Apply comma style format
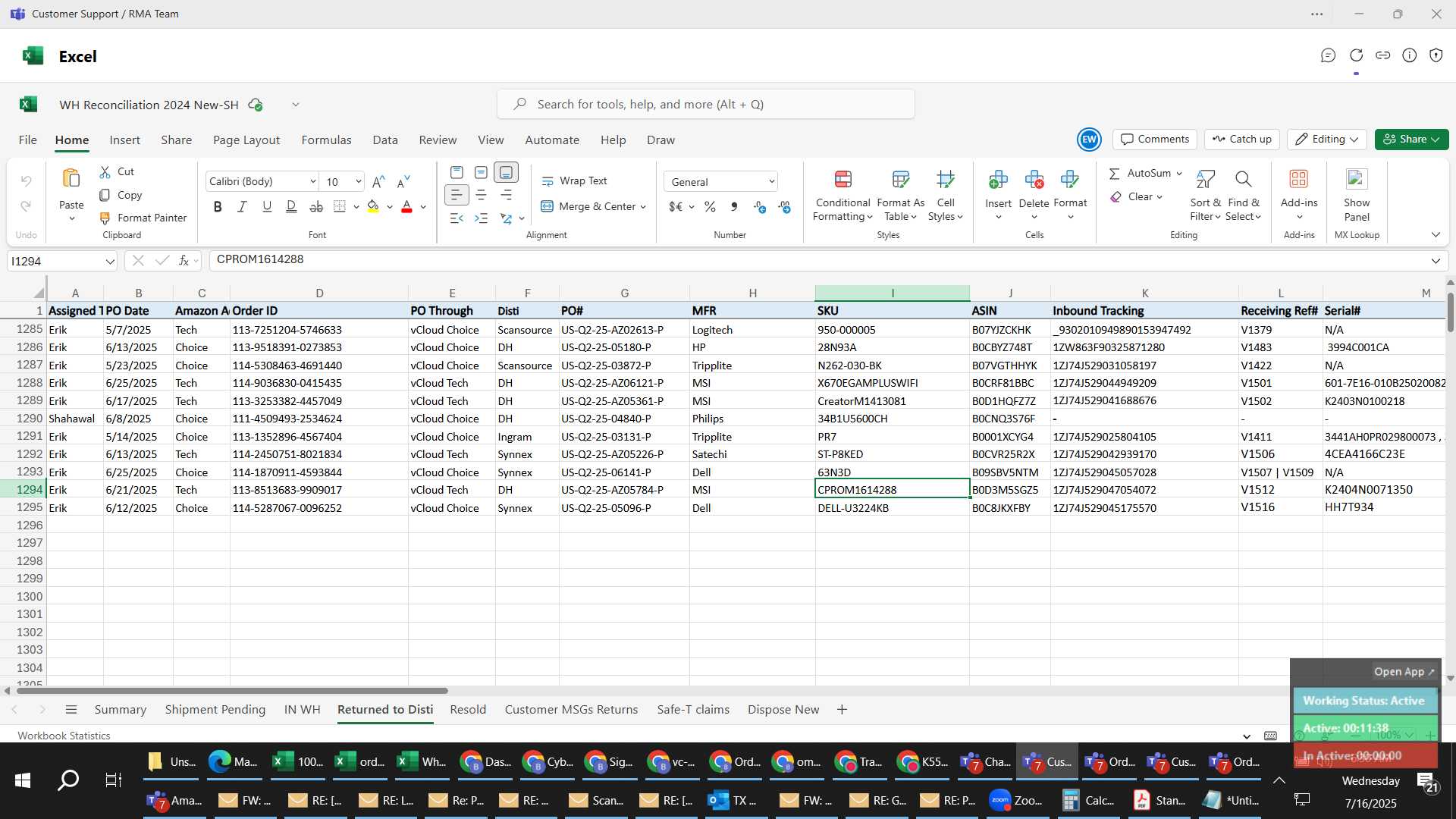 coord(734,206)
